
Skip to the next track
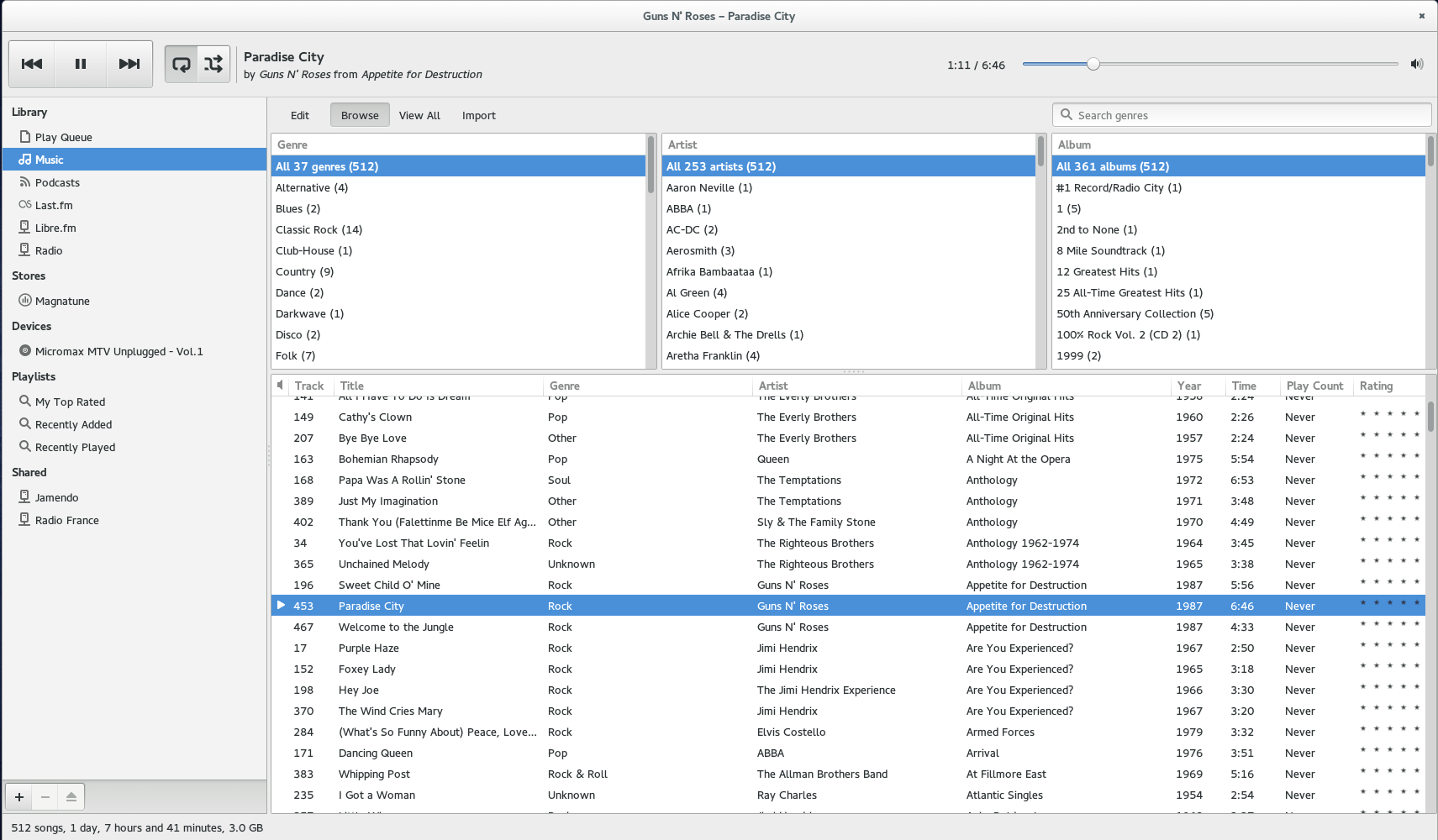(129, 64)
